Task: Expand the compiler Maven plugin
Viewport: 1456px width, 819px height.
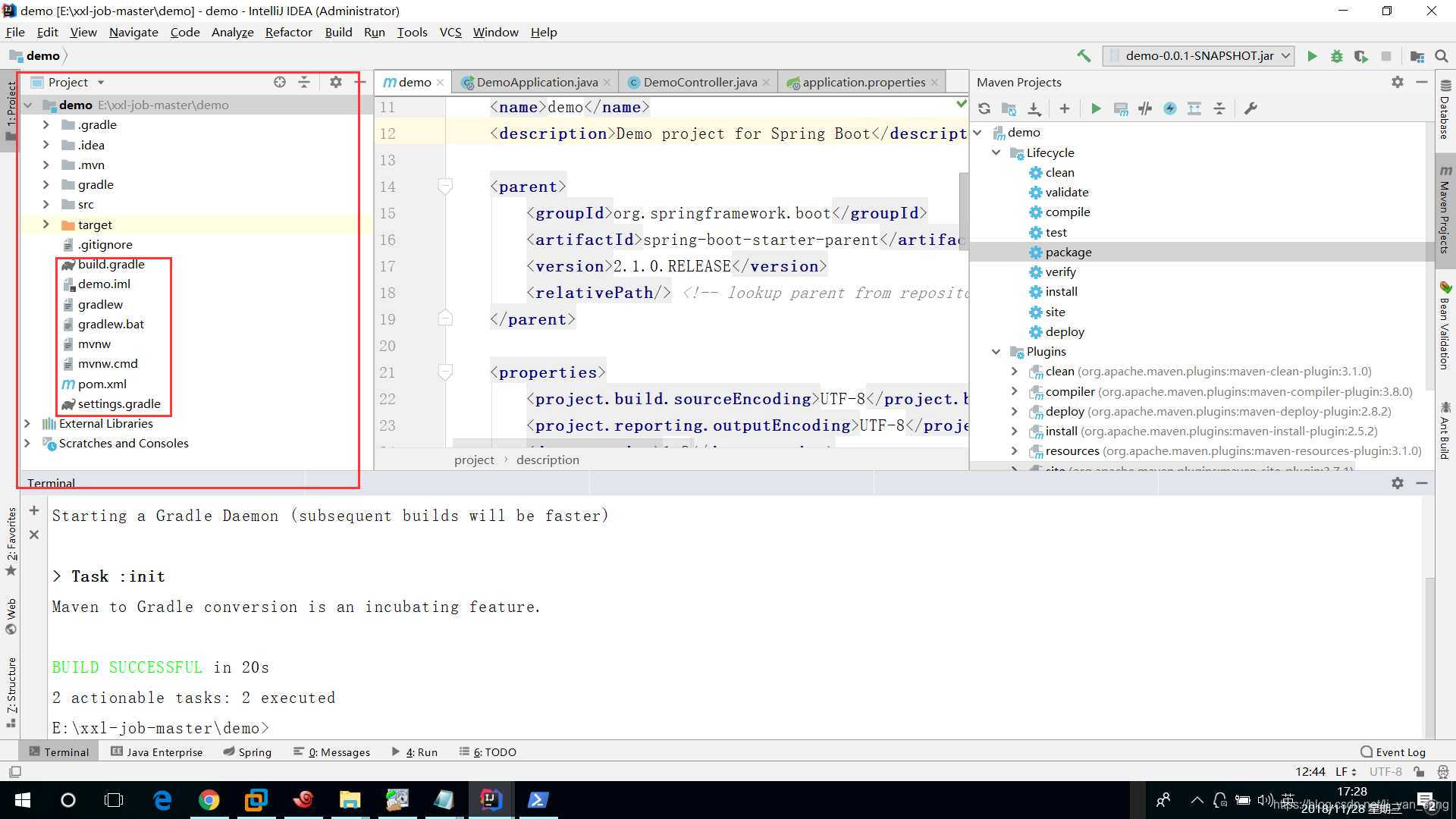Action: coord(1014,391)
